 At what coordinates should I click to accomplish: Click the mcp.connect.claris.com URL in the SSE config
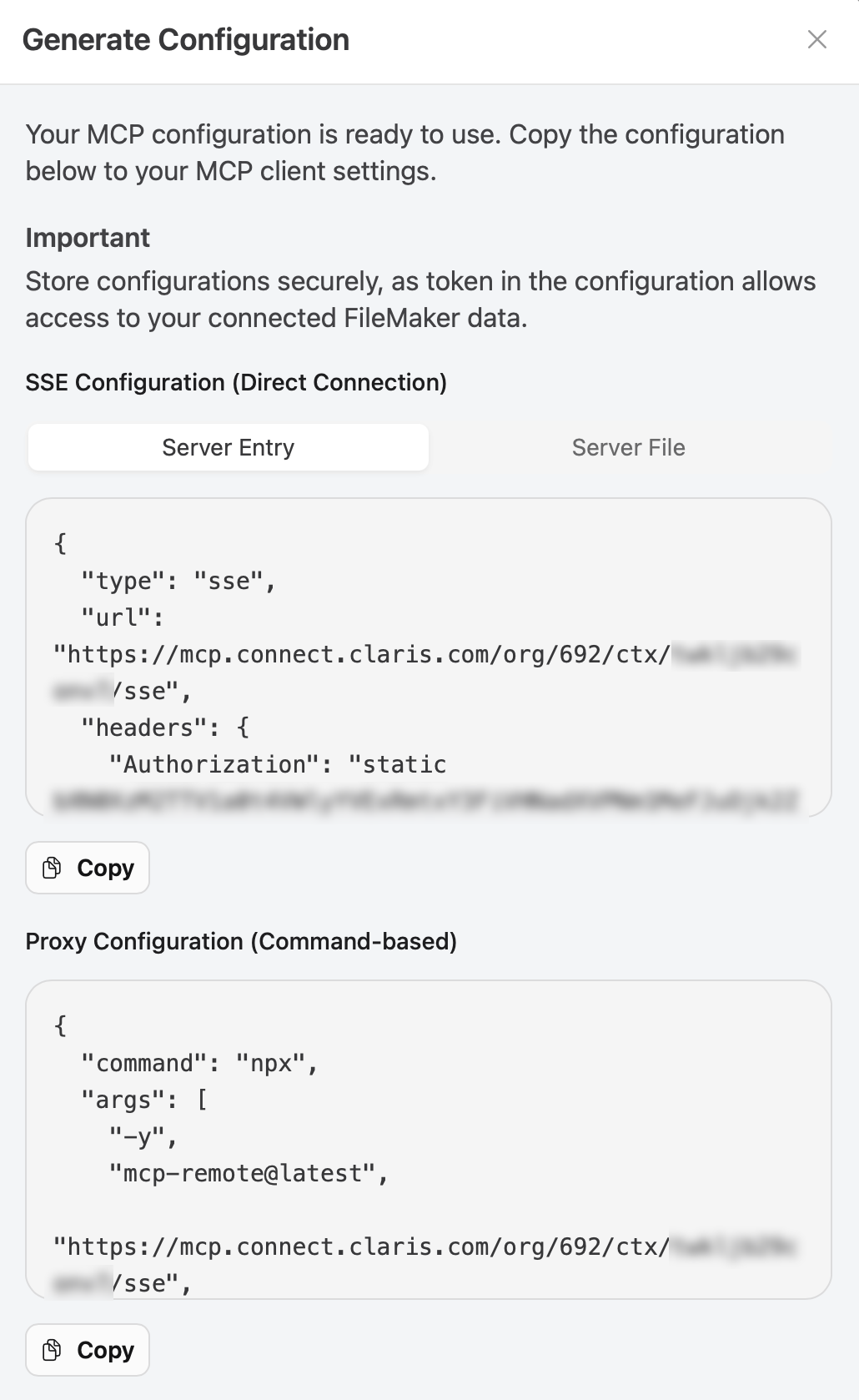click(x=359, y=653)
